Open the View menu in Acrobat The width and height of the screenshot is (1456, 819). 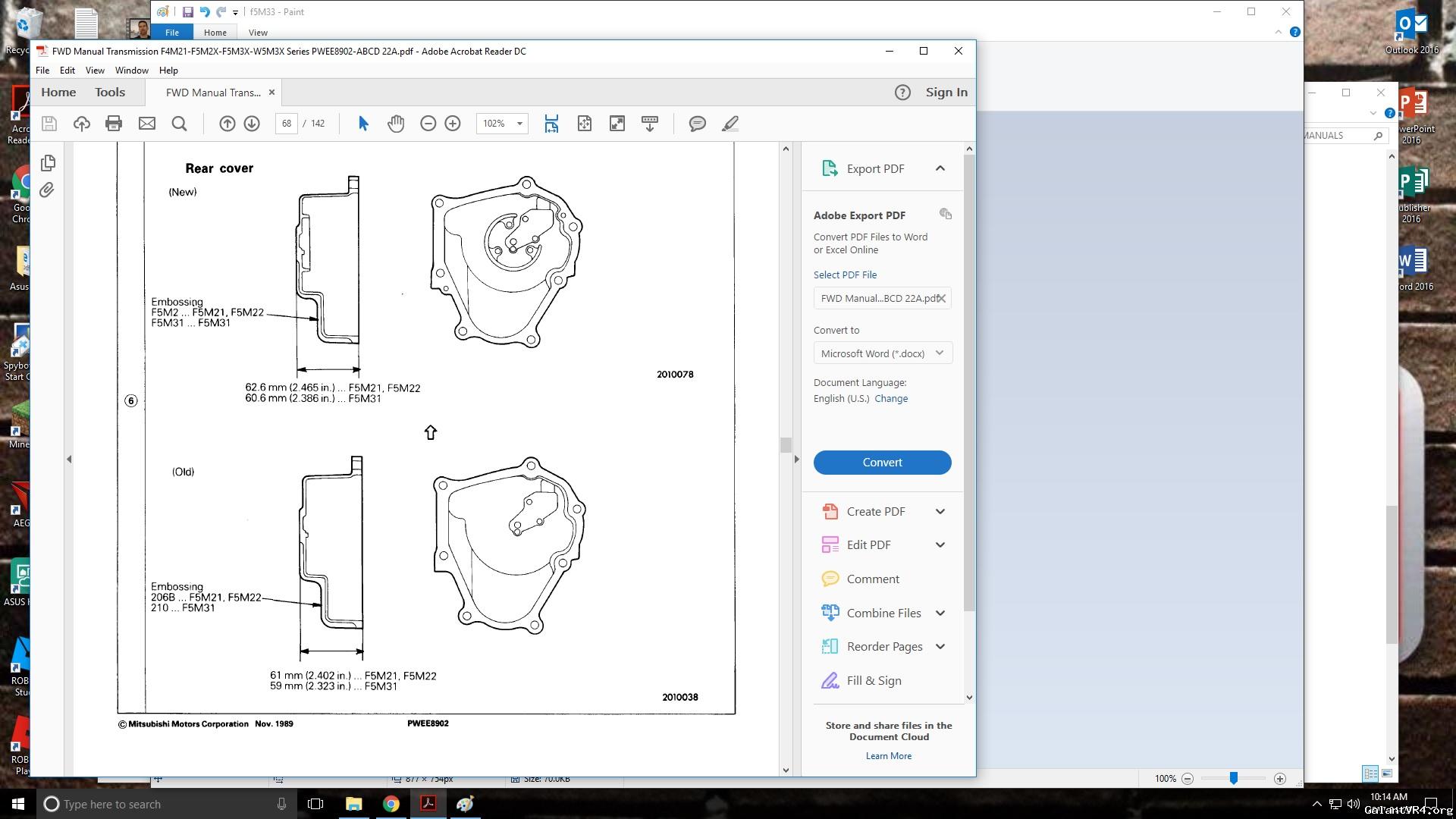coord(95,71)
